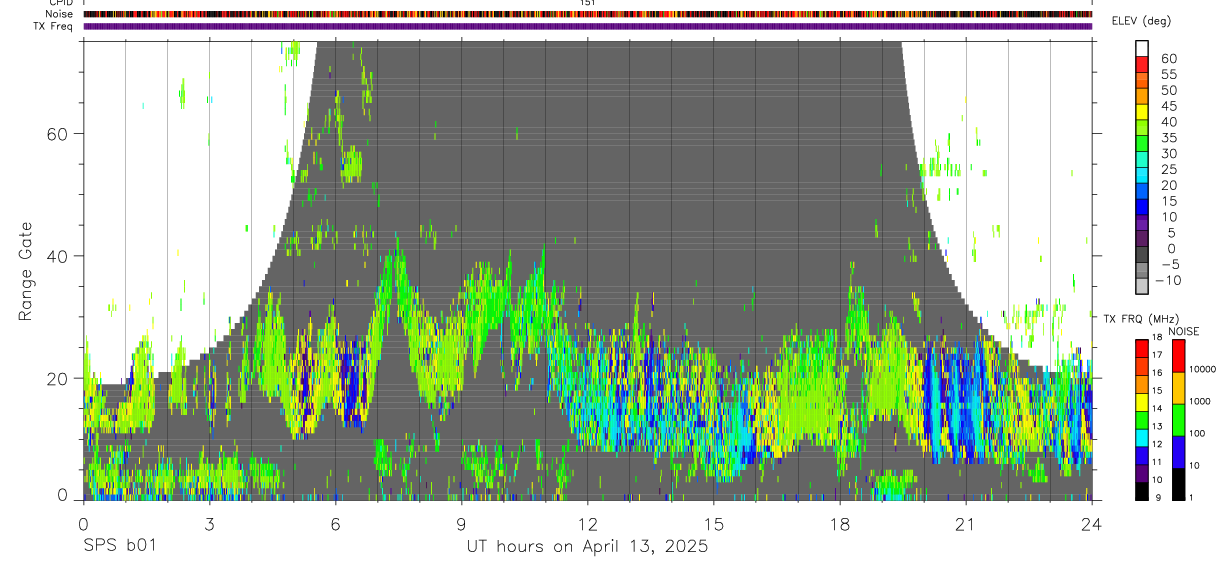This screenshot has height=567, width=1228.
Task: Click the purple TX Freq strip at top
Action: [x=587, y=26]
